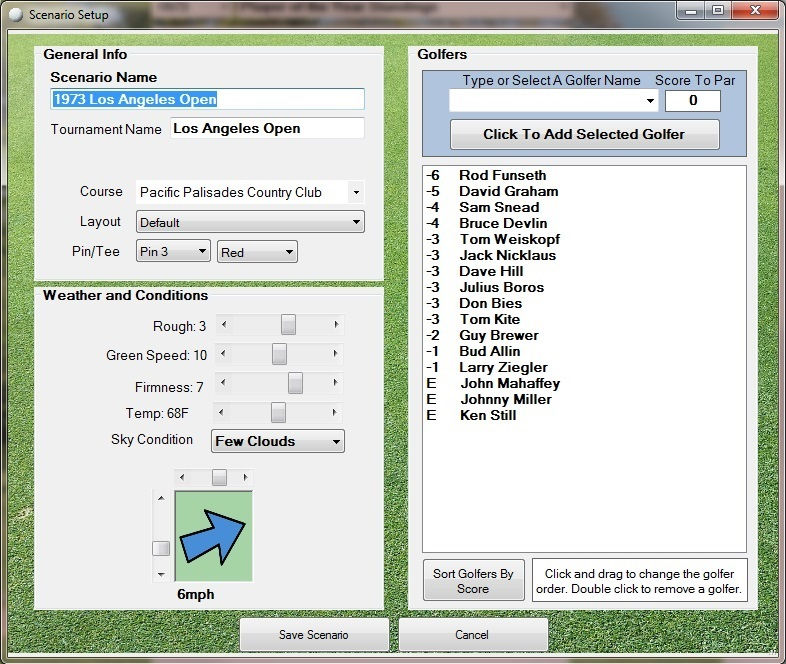Expand the Sky Condition dropdown
The width and height of the screenshot is (786, 664).
pos(336,441)
